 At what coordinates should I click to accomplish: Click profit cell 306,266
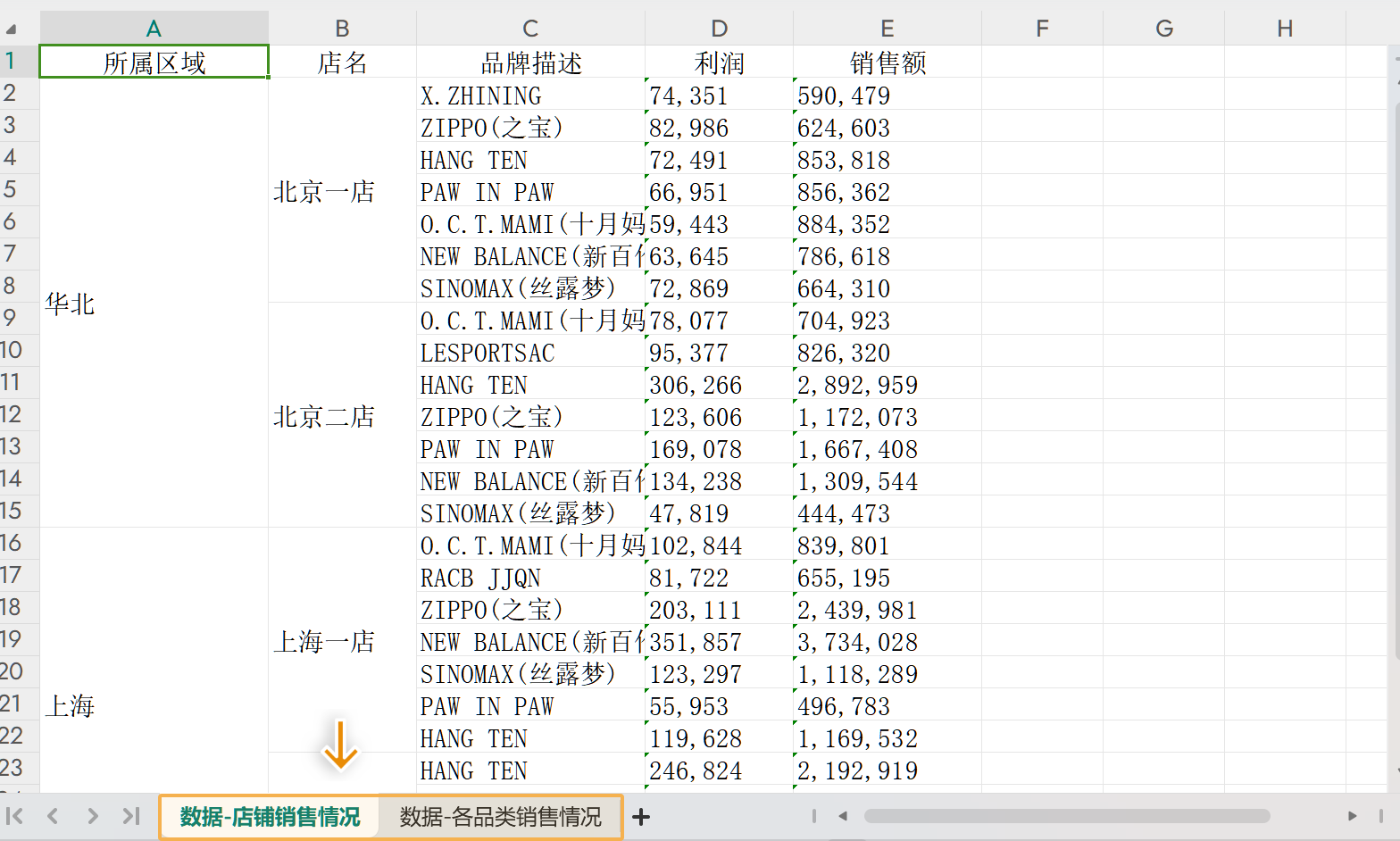click(719, 383)
